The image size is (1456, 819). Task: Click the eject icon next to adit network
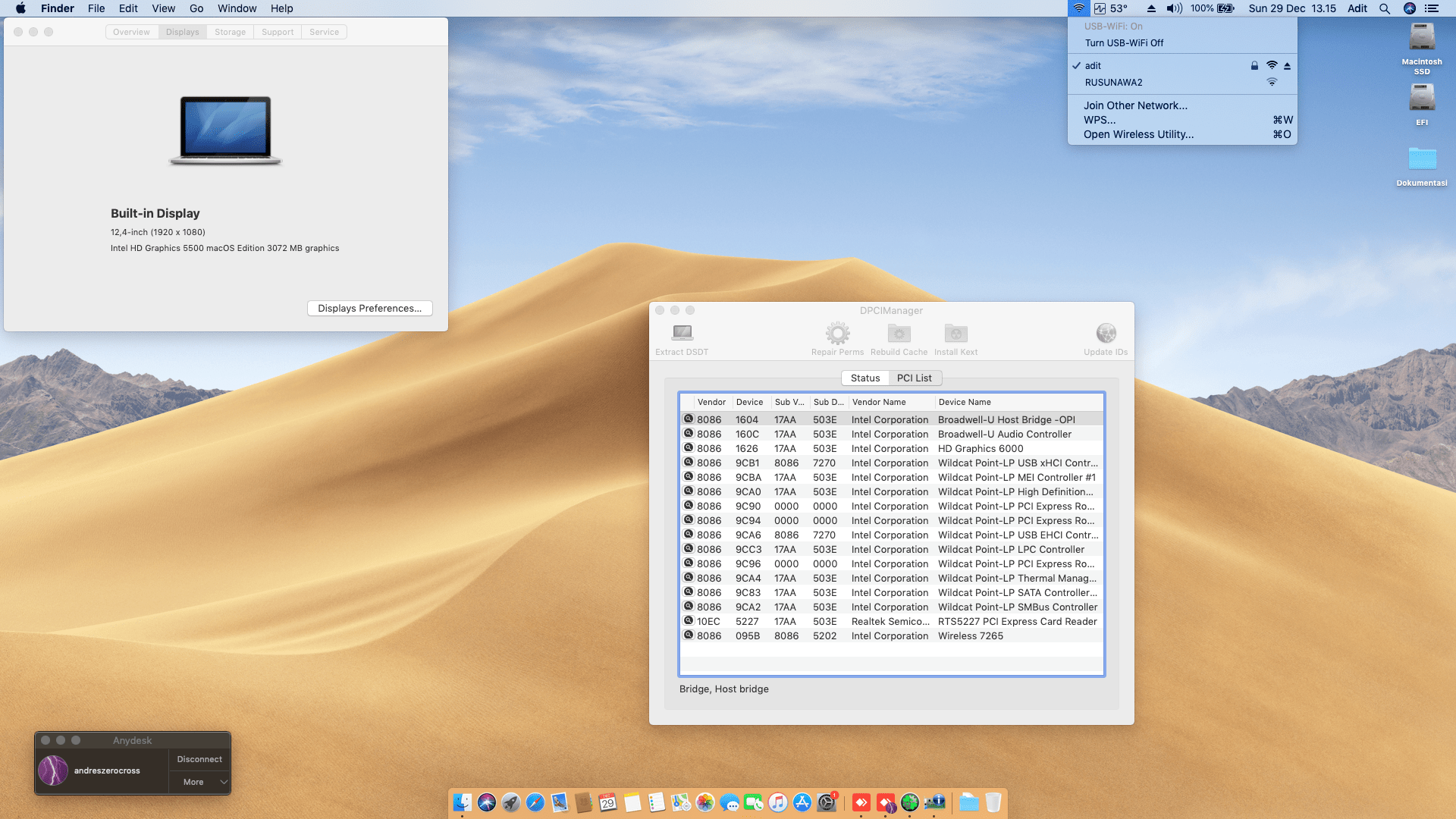tap(1287, 66)
